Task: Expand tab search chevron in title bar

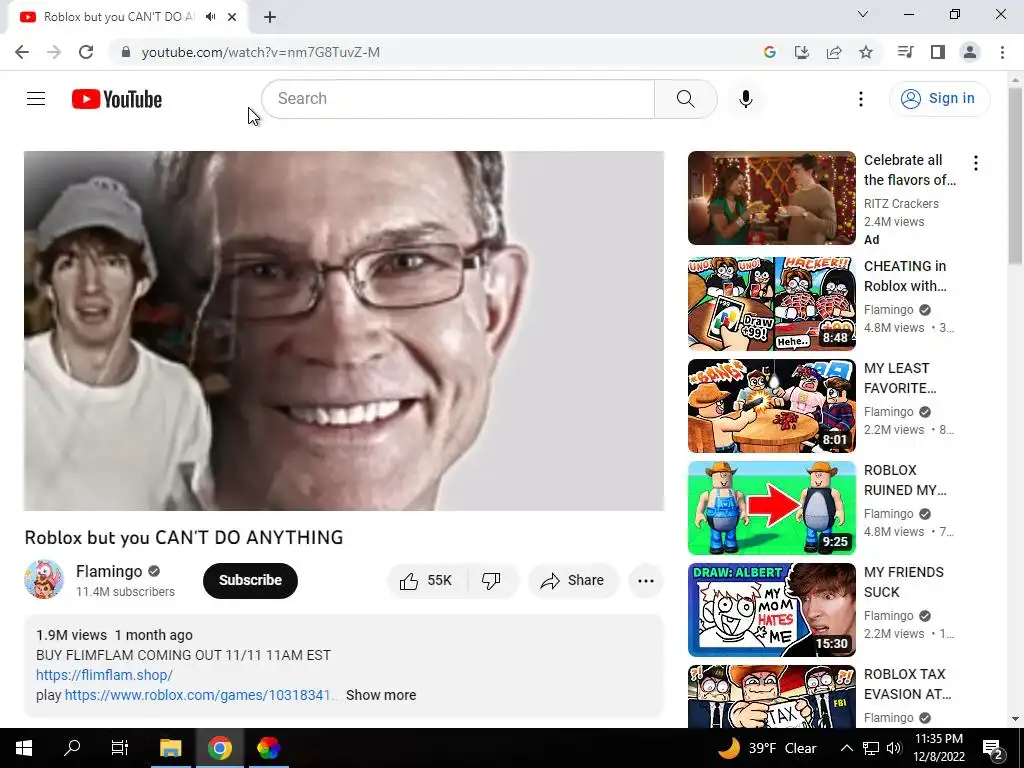Action: [863, 14]
